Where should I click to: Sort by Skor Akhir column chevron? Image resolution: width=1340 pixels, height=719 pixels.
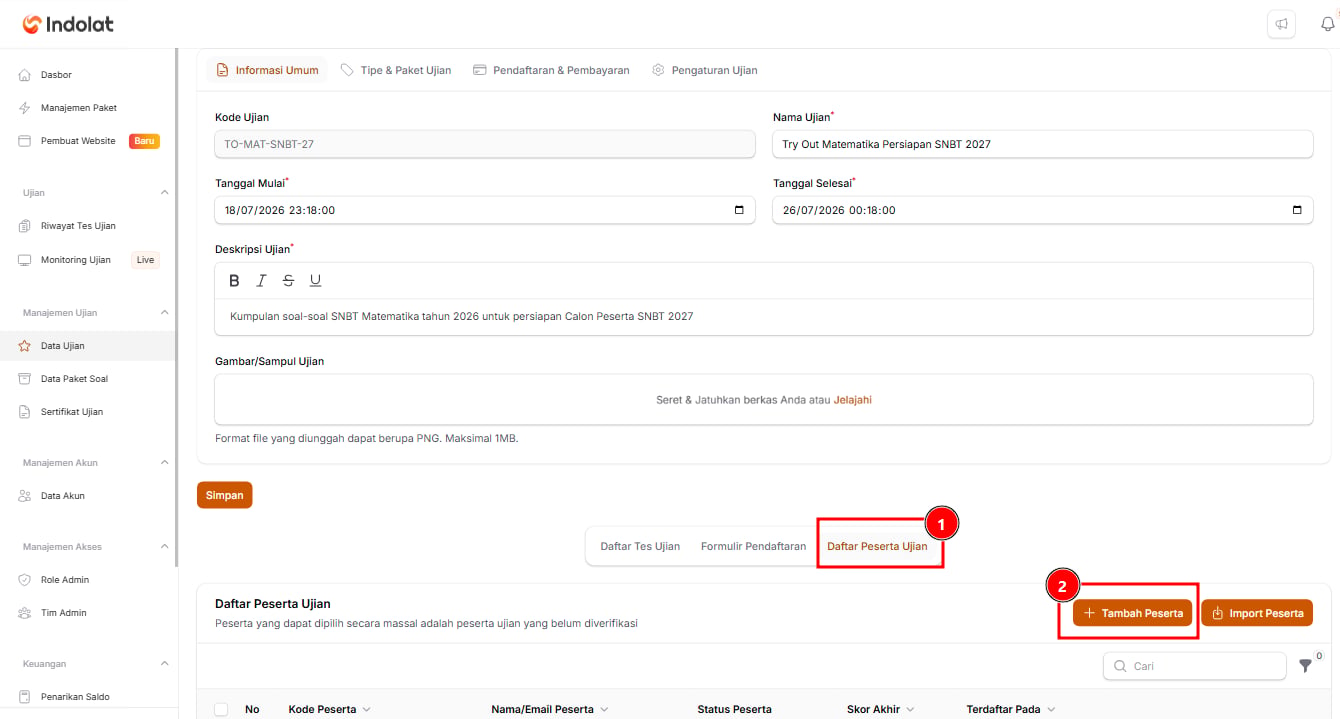click(x=909, y=710)
